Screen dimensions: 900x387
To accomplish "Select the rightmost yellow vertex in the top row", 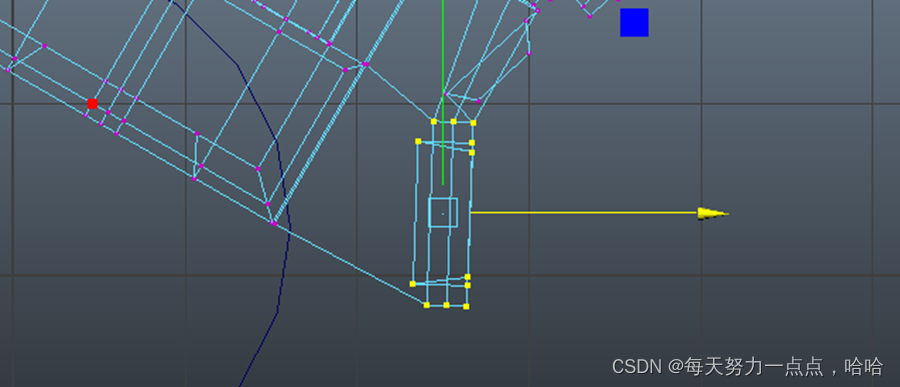I will [474, 122].
